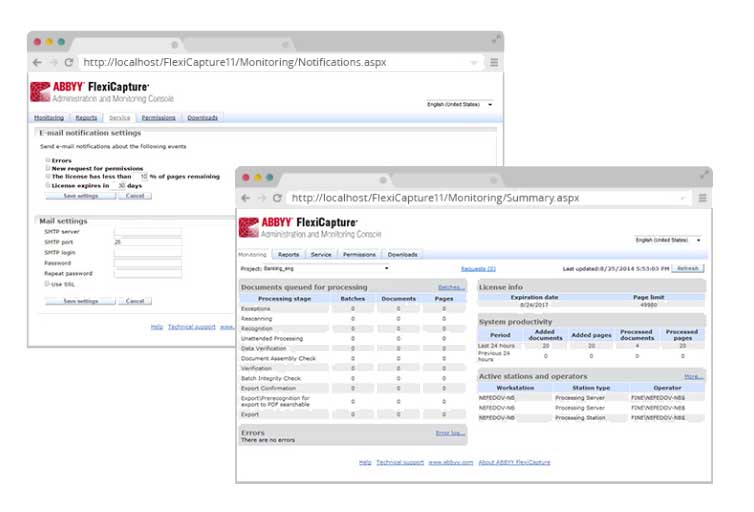Go forward in the Summary browser window
The width and height of the screenshot is (754, 512).
coord(262,198)
